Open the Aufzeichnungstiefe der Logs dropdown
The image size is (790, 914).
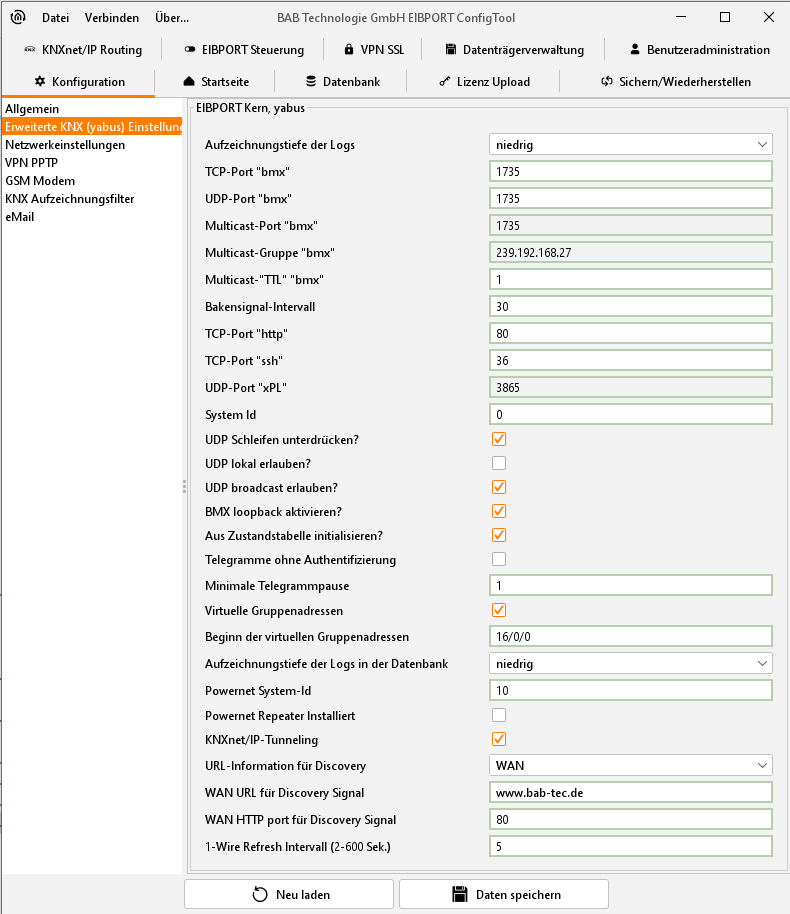pyautogui.click(x=631, y=145)
